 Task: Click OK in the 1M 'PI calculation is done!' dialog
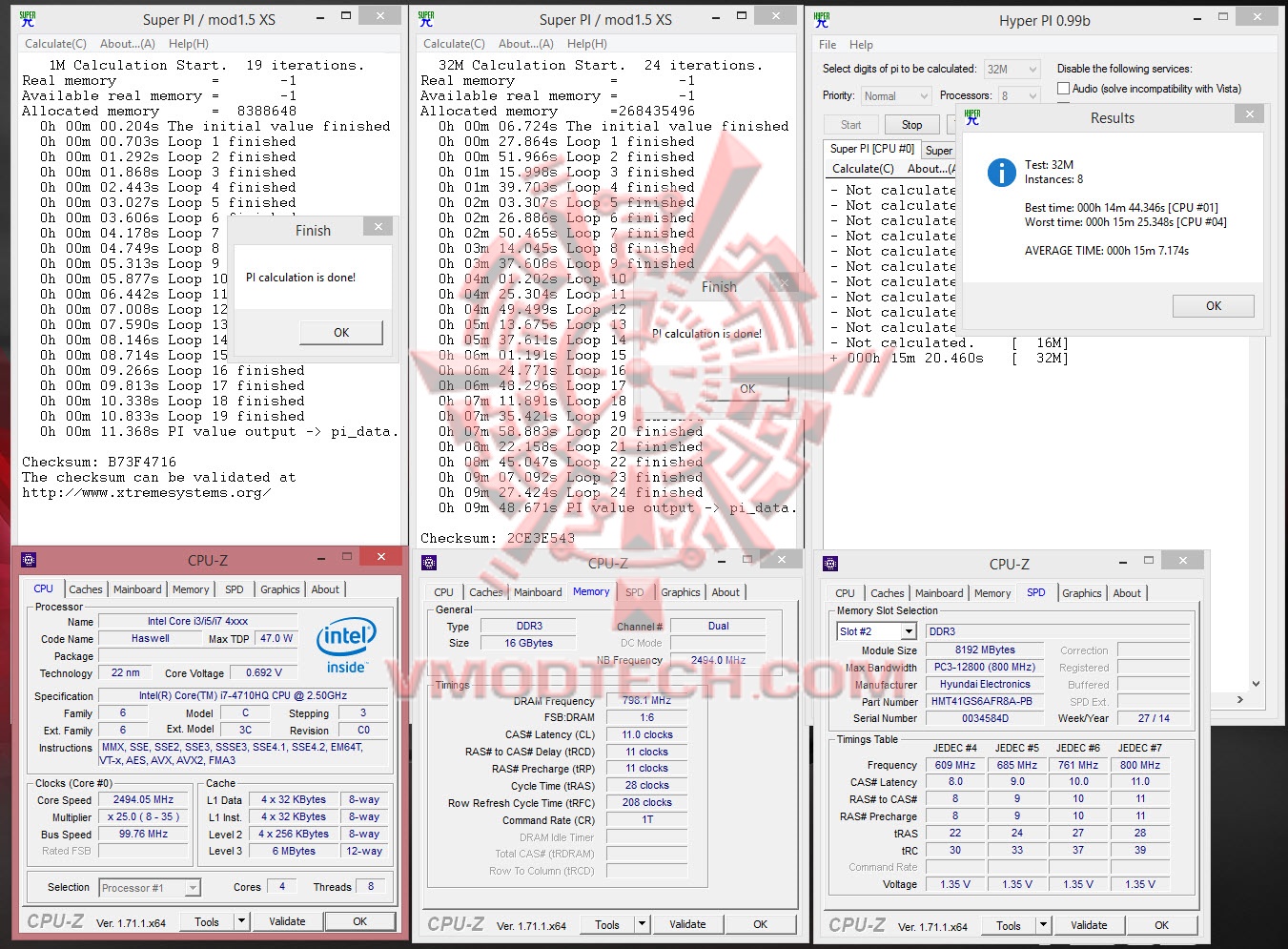pos(341,332)
